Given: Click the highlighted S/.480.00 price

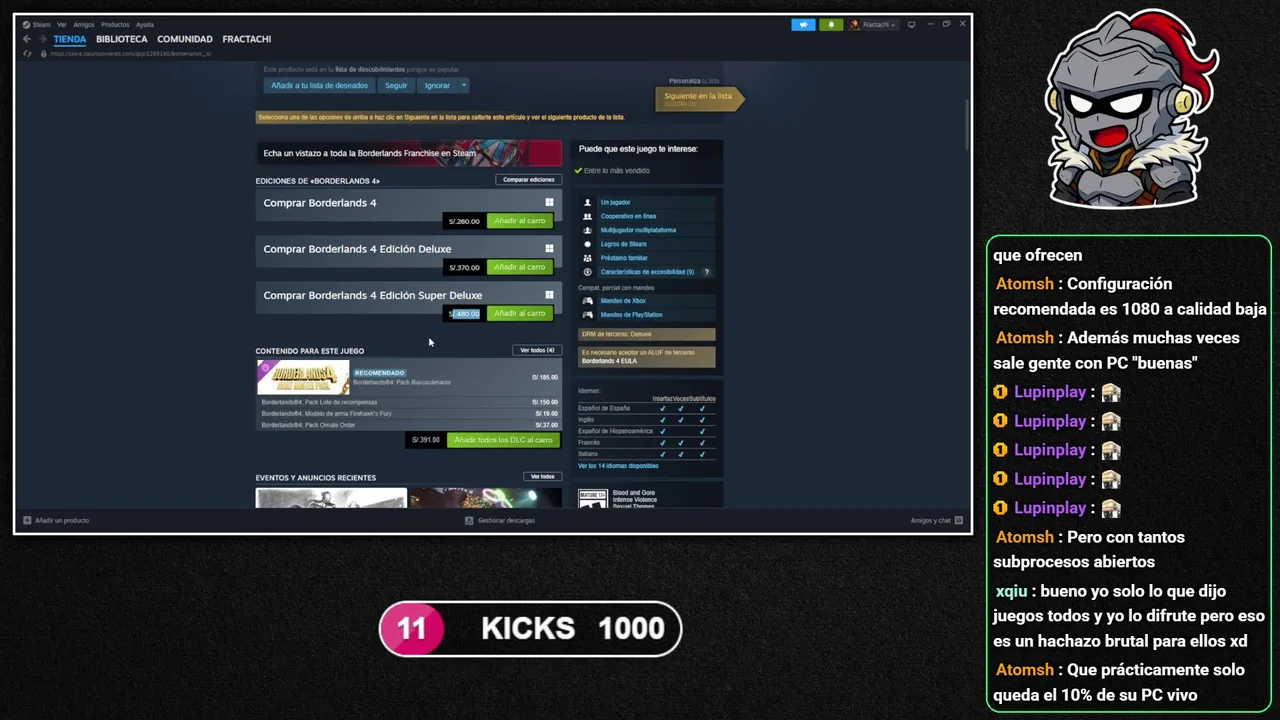Looking at the screenshot, I should tap(464, 314).
